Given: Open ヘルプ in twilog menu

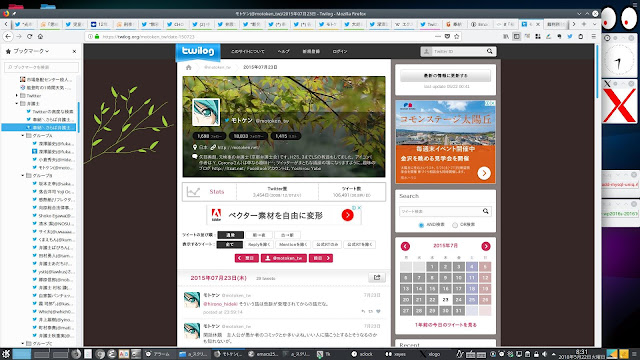Looking at the screenshot, I should point(283,51).
